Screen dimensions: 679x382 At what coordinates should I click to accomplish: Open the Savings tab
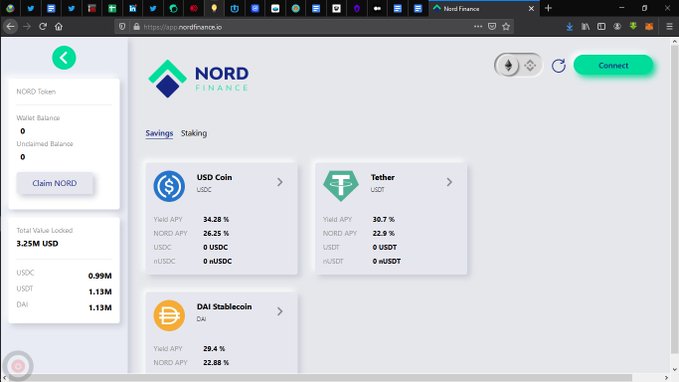click(159, 133)
